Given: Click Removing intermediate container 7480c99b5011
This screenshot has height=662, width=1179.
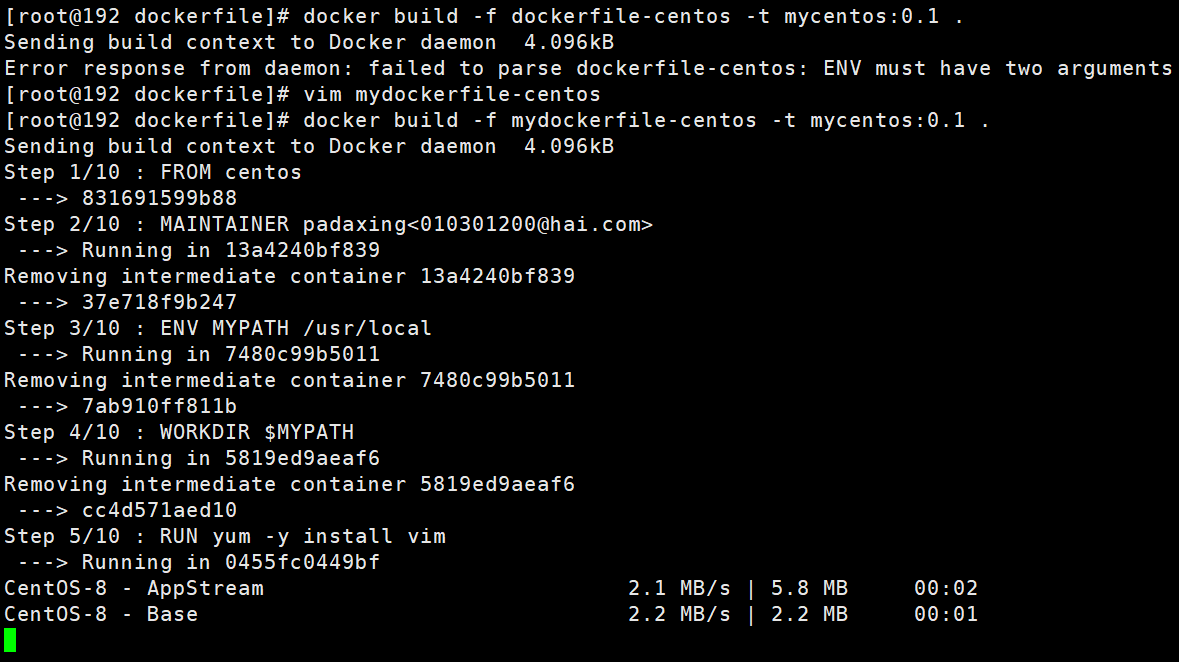Looking at the screenshot, I should pyautogui.click(x=289, y=381).
